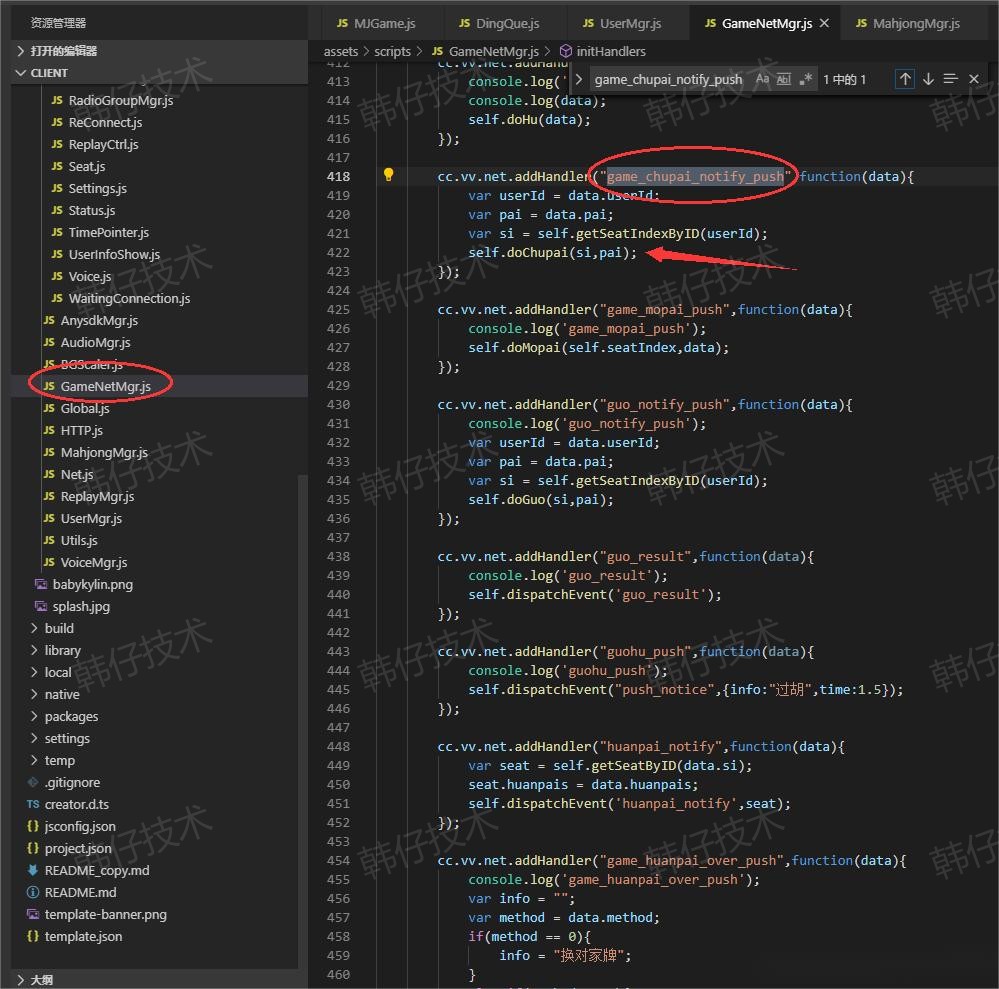Expand the temp folder
This screenshot has width=999, height=989.
point(59,761)
